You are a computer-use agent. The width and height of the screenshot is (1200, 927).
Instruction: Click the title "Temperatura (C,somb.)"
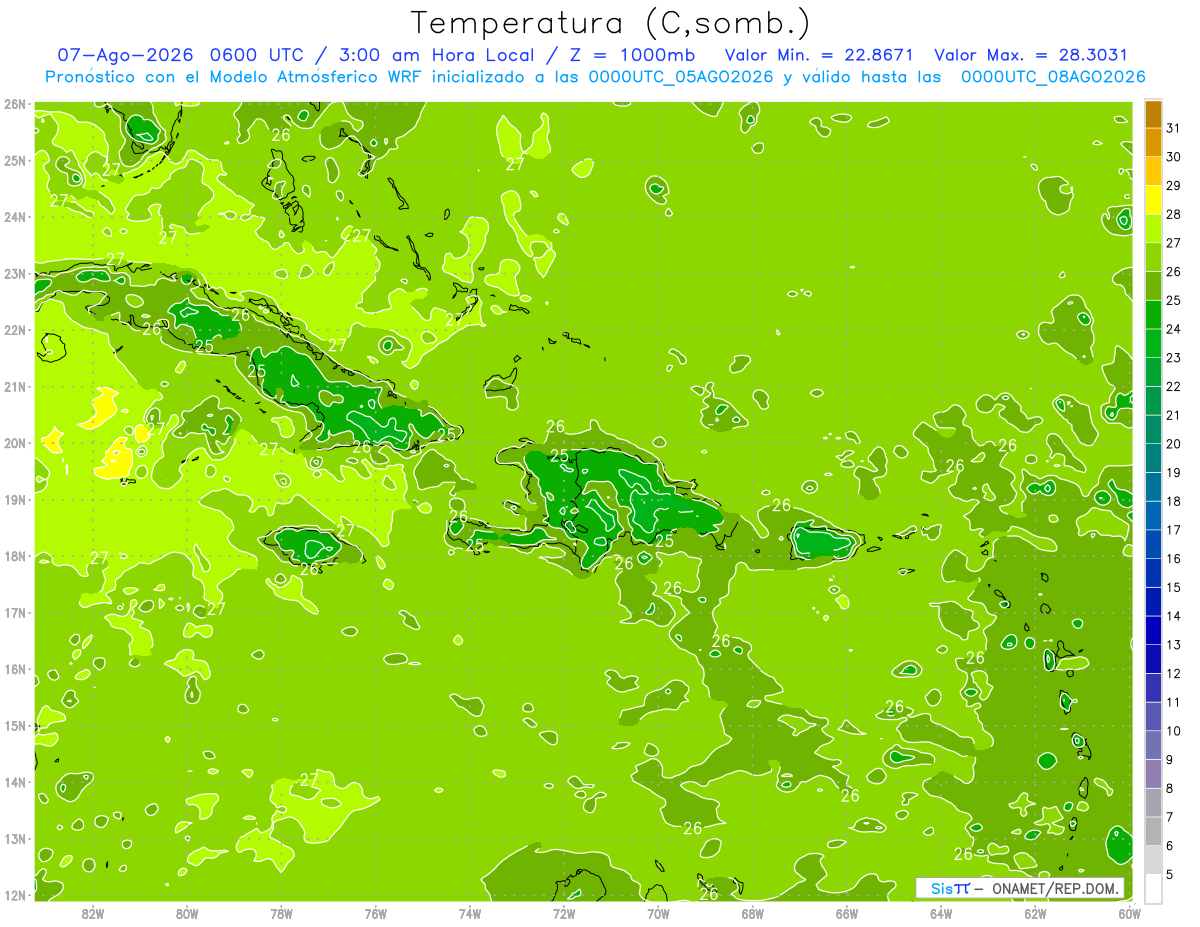(x=611, y=23)
